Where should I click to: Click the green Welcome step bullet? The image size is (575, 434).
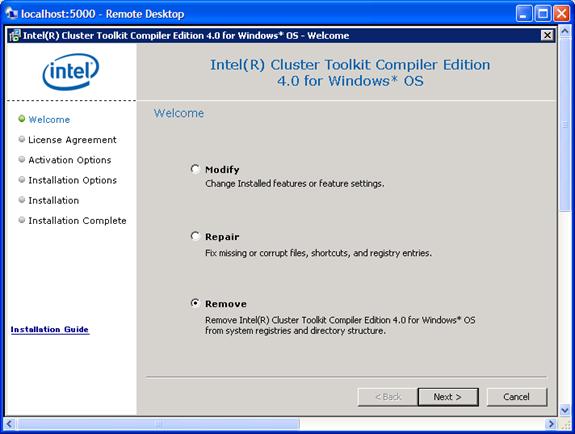pos(22,119)
